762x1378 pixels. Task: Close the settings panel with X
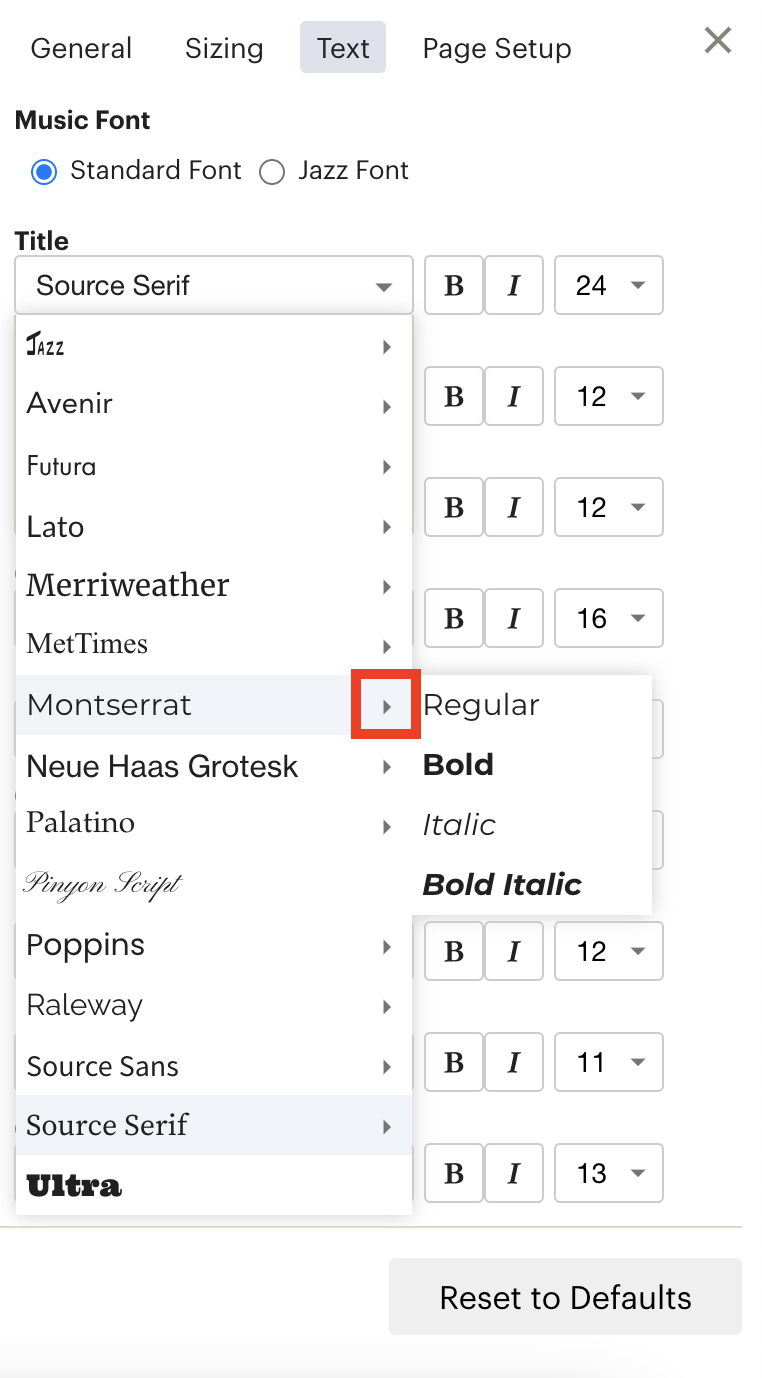tap(718, 41)
